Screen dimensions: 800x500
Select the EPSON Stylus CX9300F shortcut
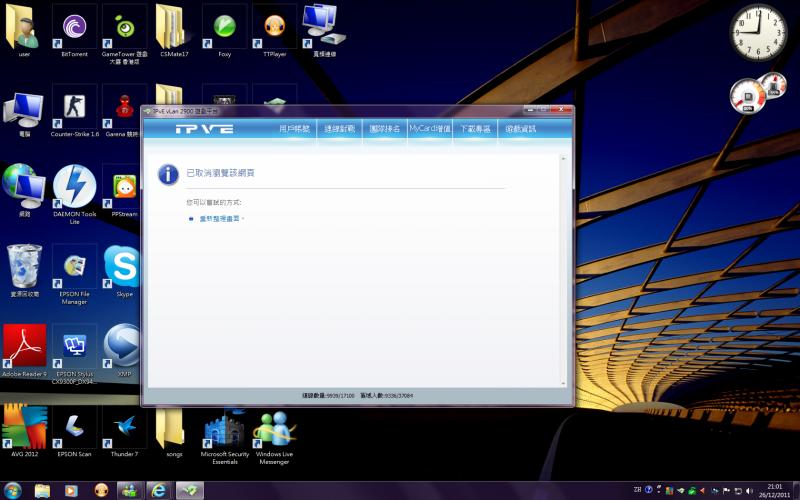(74, 354)
